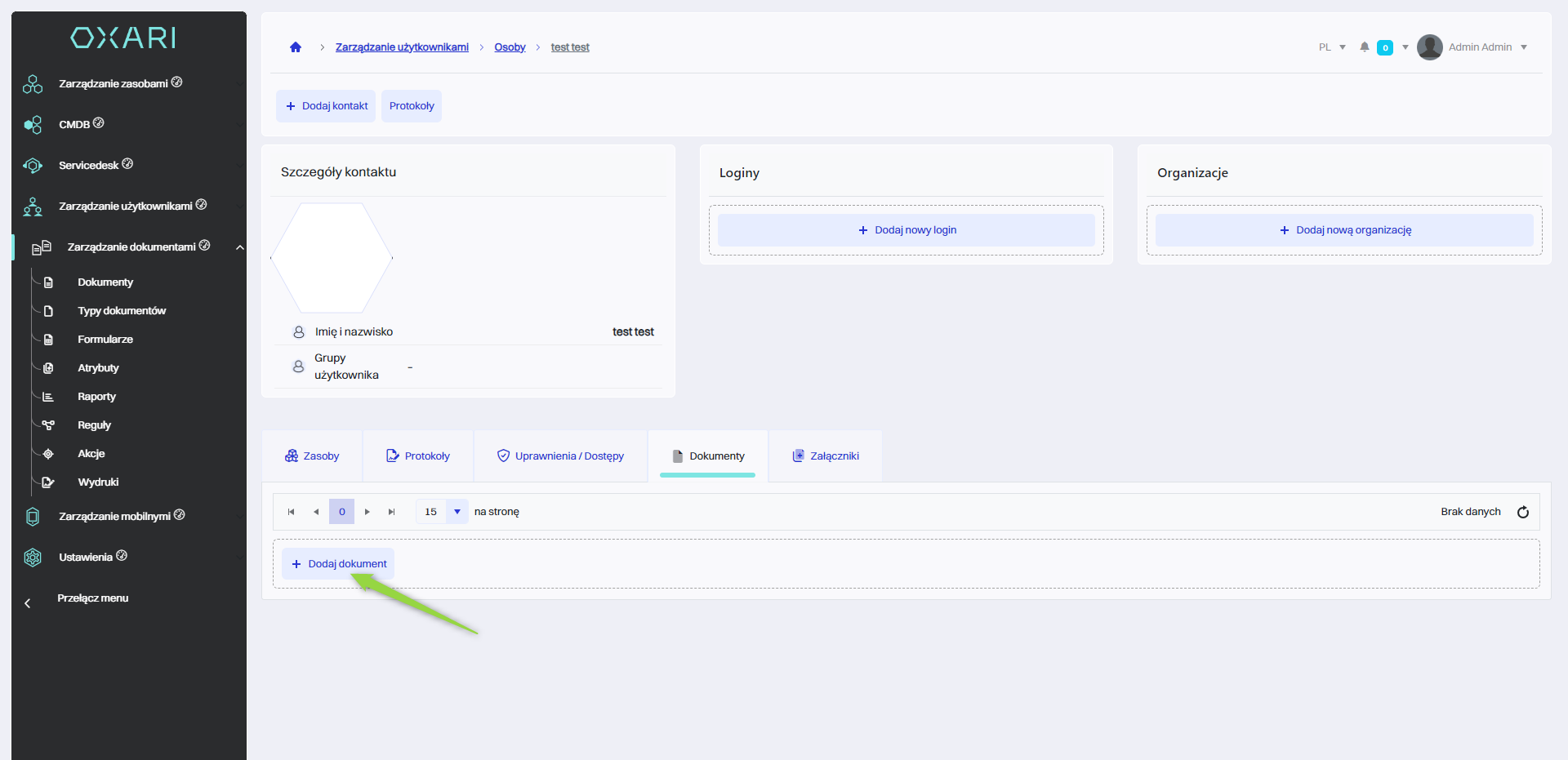Open Typy dokumentów in the sidebar
1568x760 pixels.
pos(122,311)
